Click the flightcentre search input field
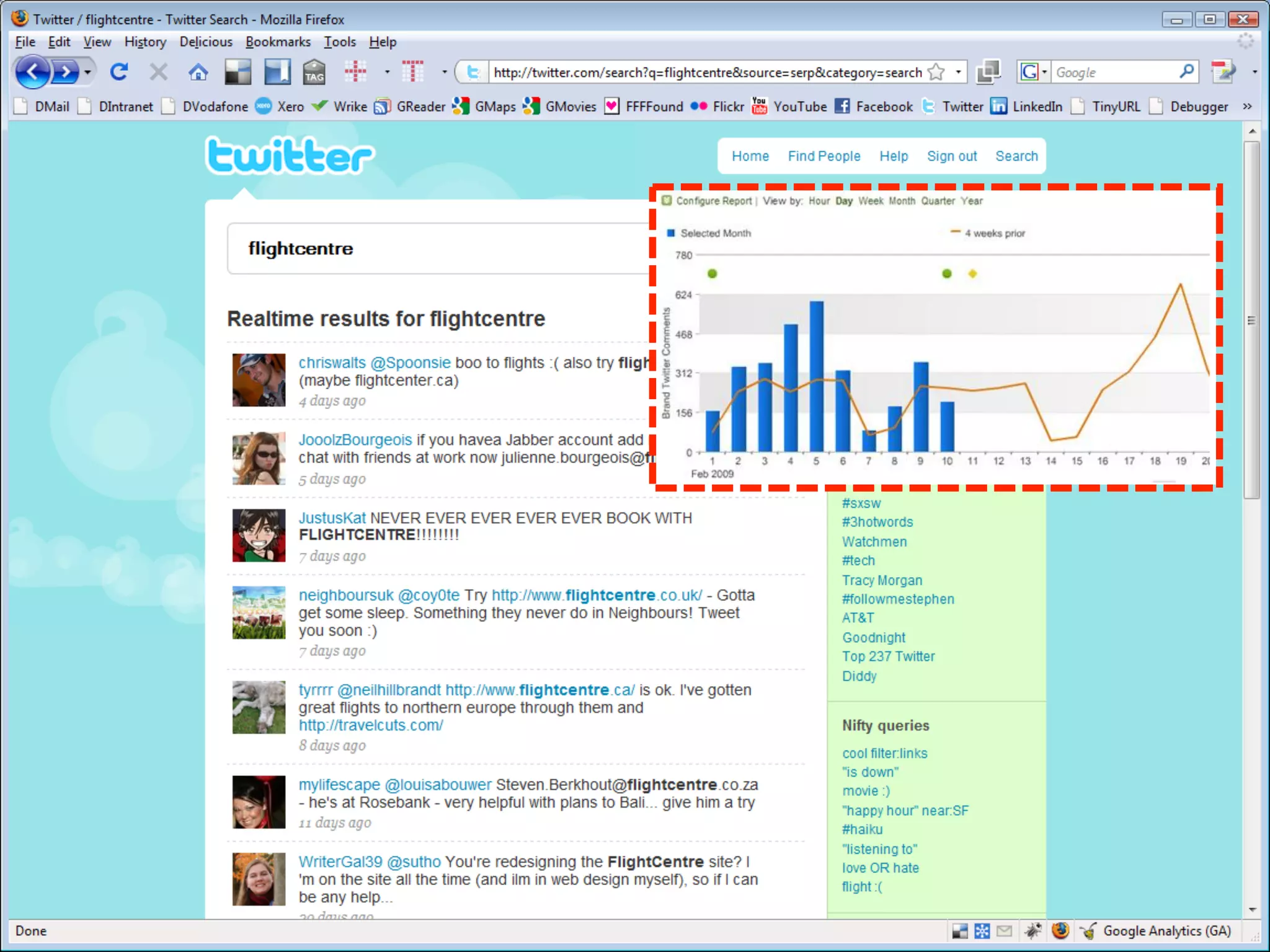The height and width of the screenshot is (952, 1270). 438,249
